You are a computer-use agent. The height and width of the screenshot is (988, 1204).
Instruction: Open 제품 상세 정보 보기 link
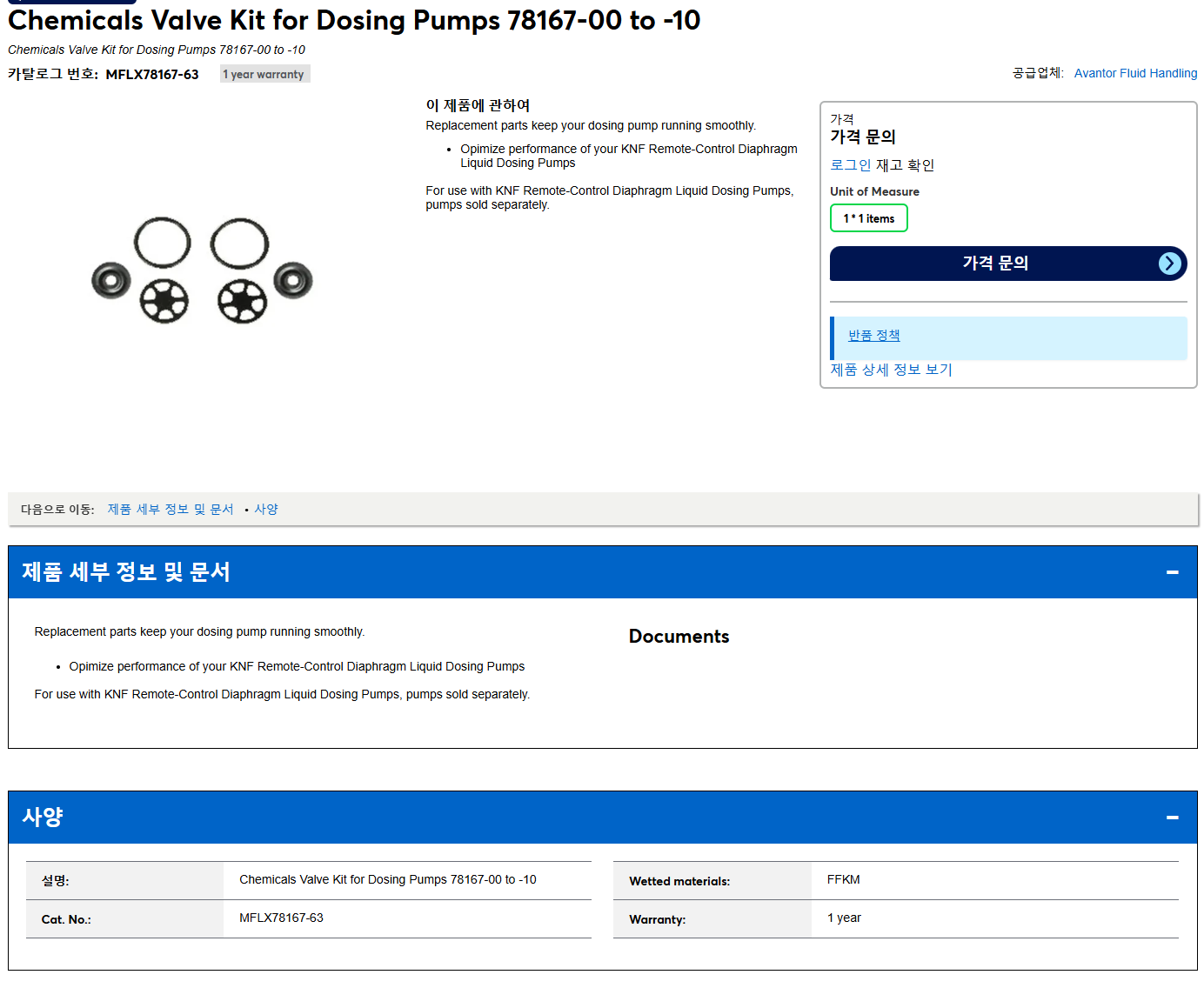click(891, 370)
